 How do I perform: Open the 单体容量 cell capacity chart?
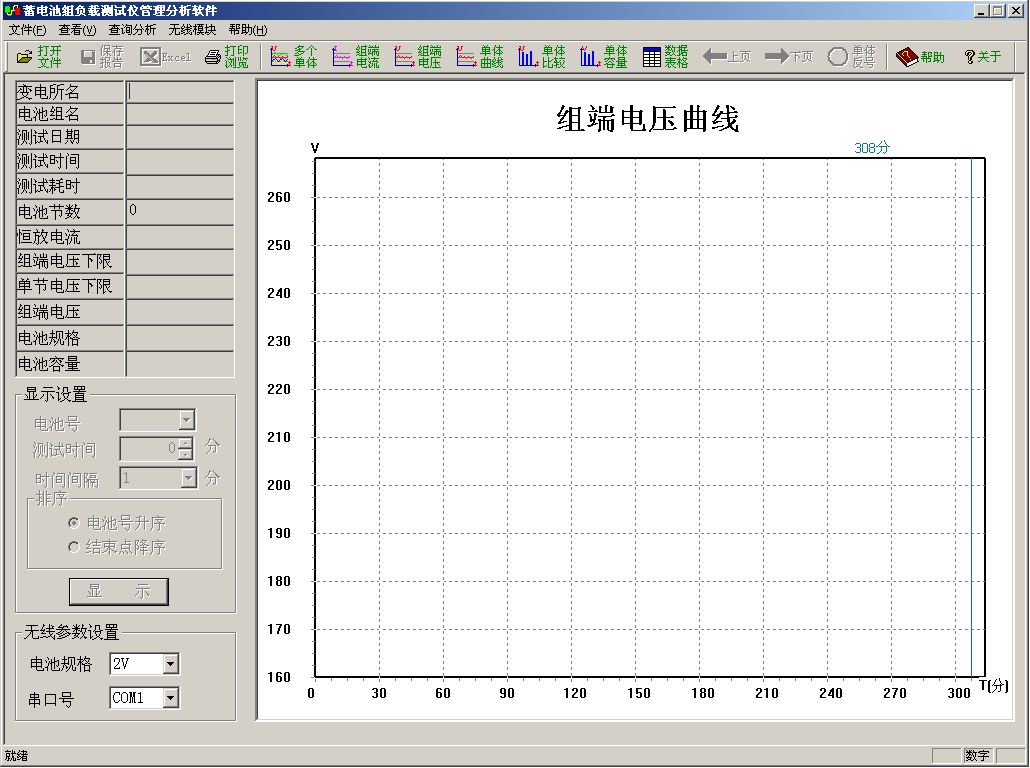click(604, 57)
